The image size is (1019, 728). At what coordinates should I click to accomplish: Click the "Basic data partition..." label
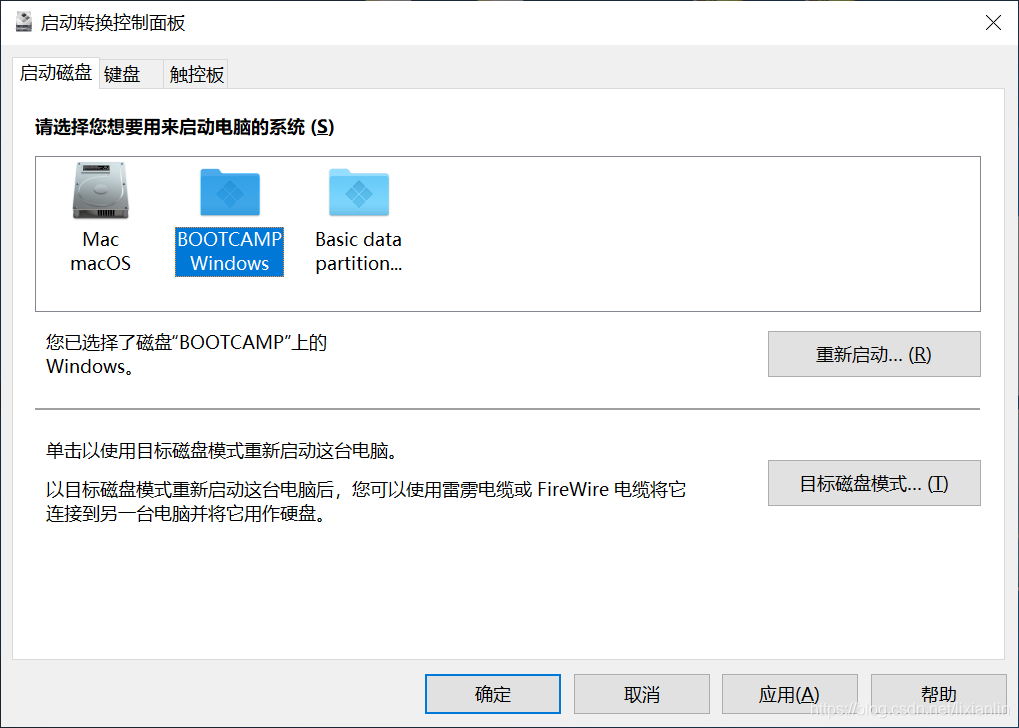(359, 252)
